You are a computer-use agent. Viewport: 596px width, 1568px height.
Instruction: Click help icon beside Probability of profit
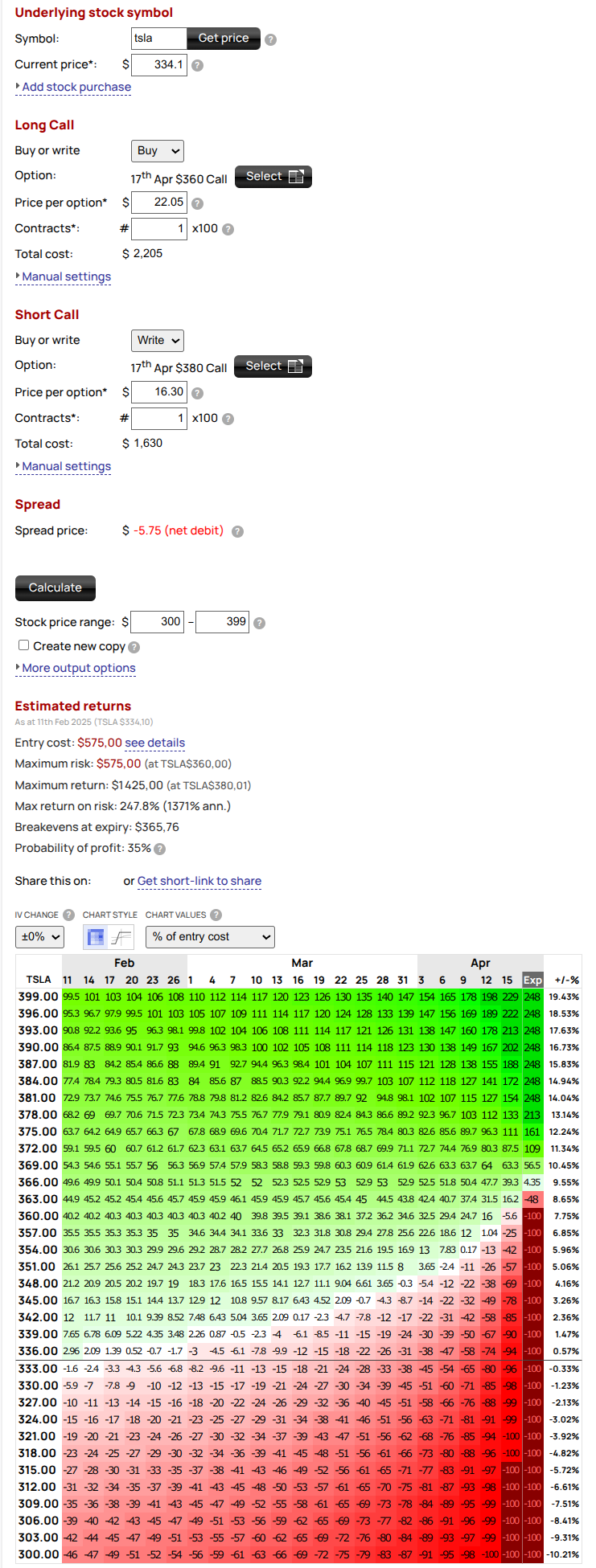coord(160,849)
